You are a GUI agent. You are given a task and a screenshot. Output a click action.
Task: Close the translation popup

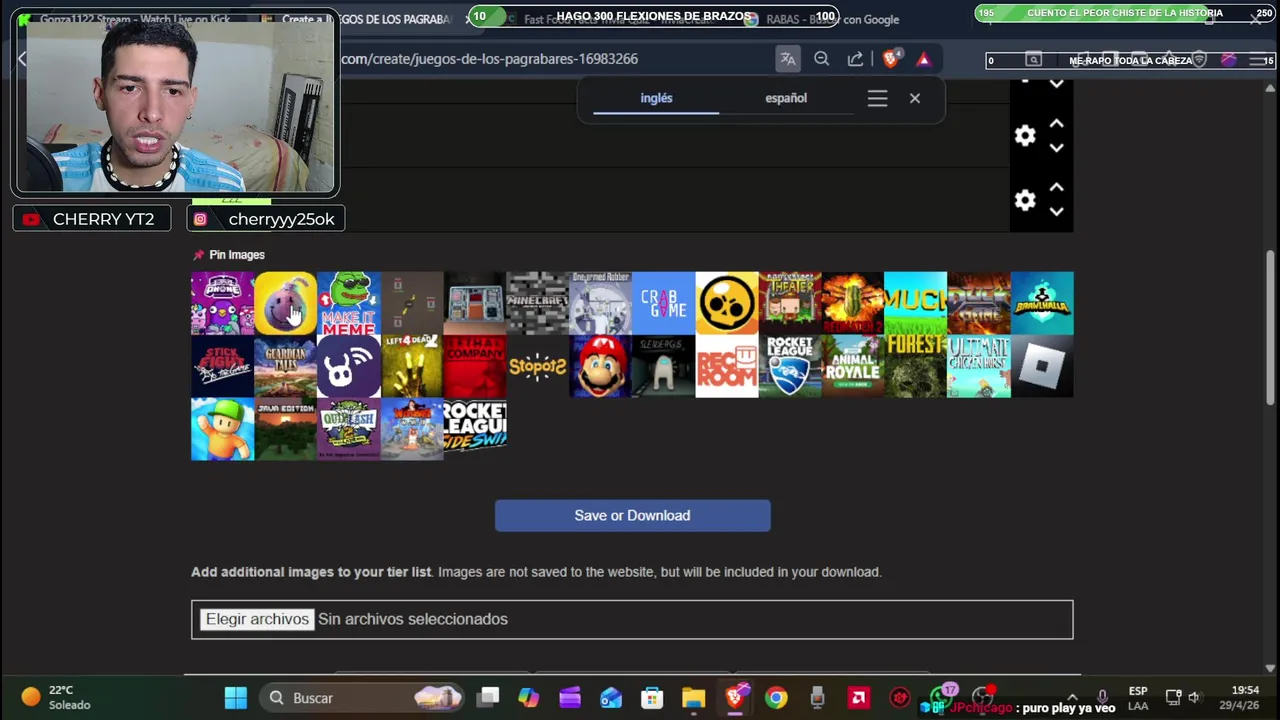click(914, 98)
